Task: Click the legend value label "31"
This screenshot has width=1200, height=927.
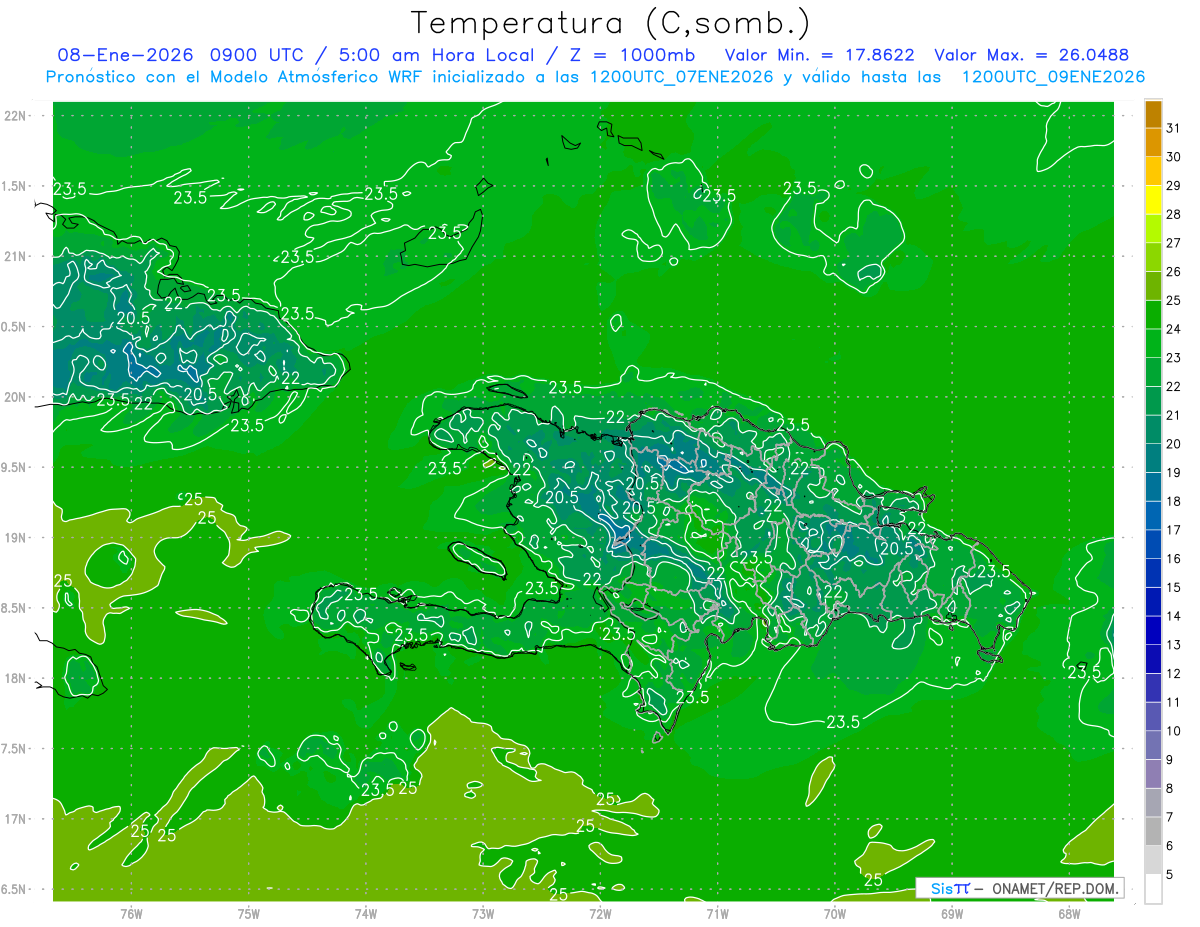Action: tap(1174, 128)
